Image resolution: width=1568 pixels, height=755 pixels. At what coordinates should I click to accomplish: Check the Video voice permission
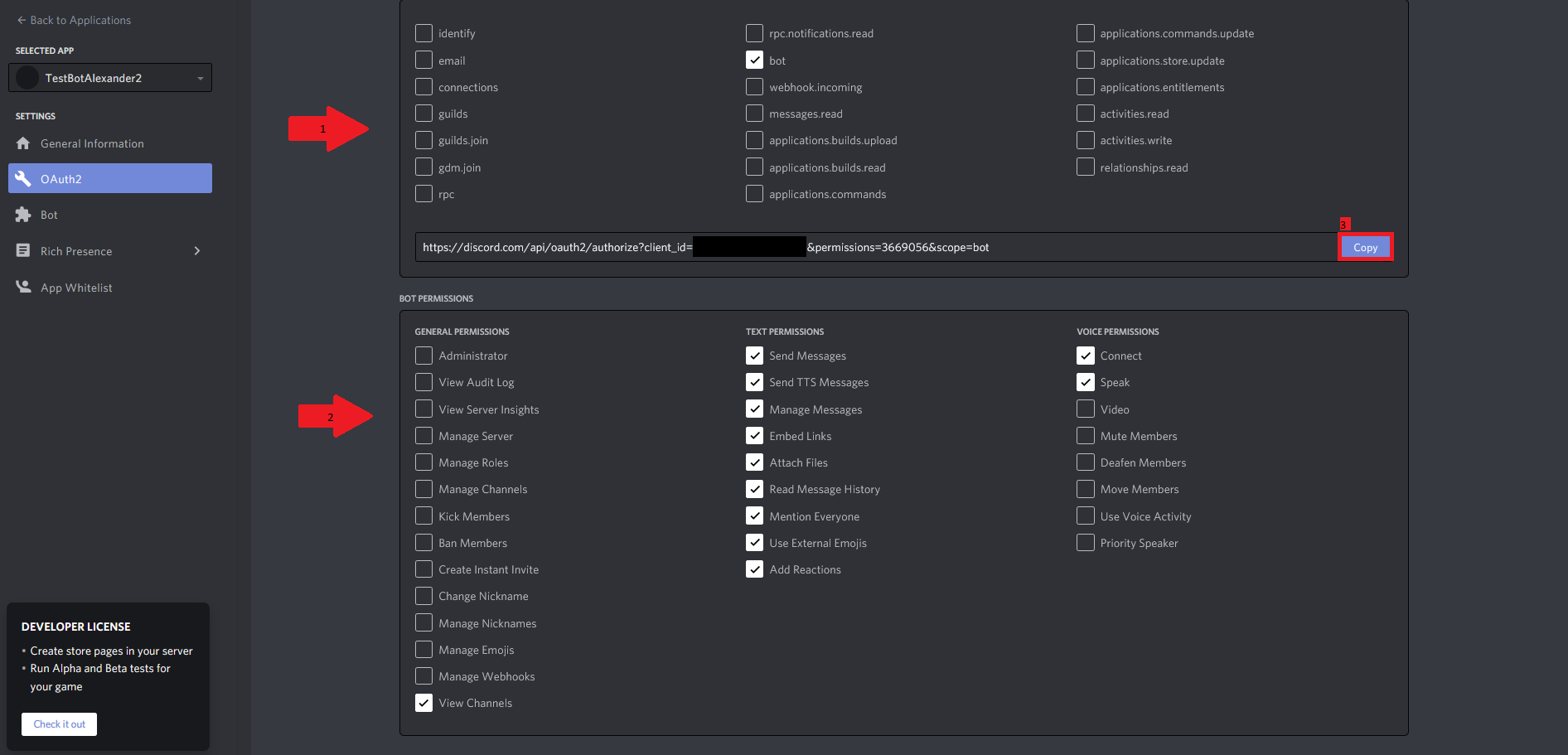tap(1085, 409)
